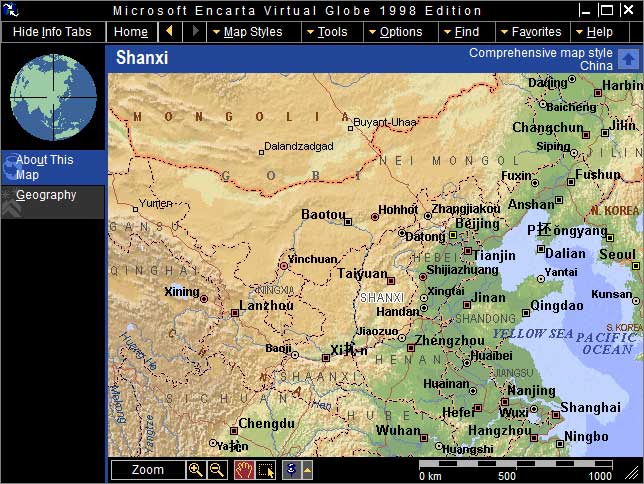Hide the info tabs

click(x=52, y=32)
